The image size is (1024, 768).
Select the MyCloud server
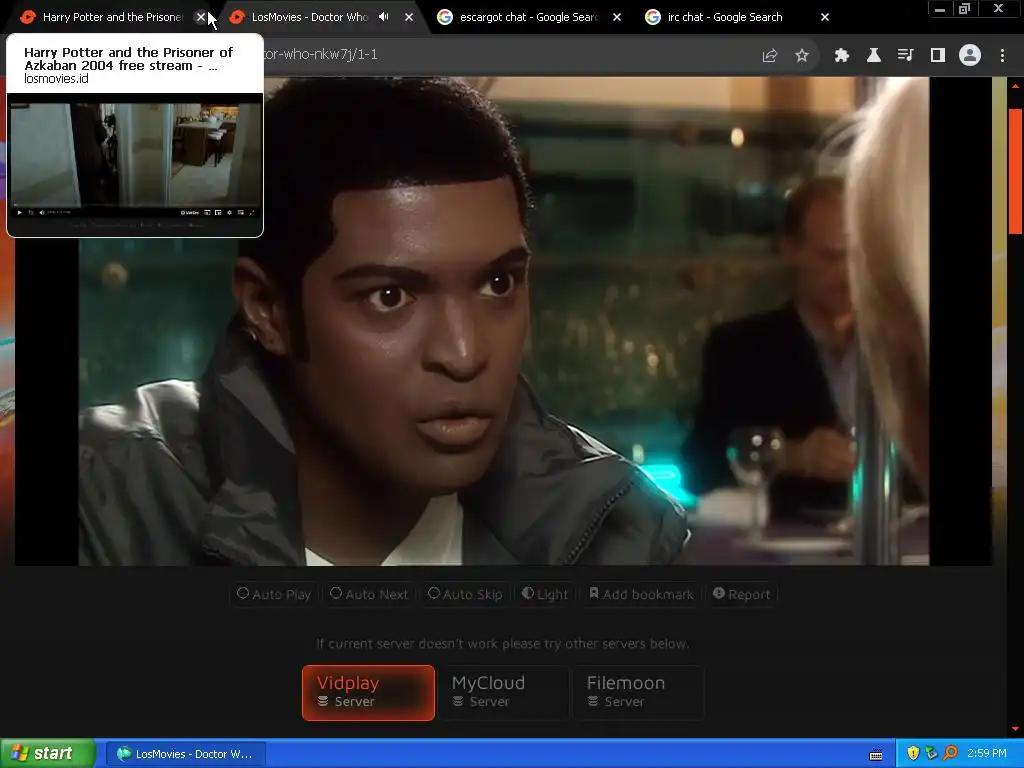pos(504,693)
